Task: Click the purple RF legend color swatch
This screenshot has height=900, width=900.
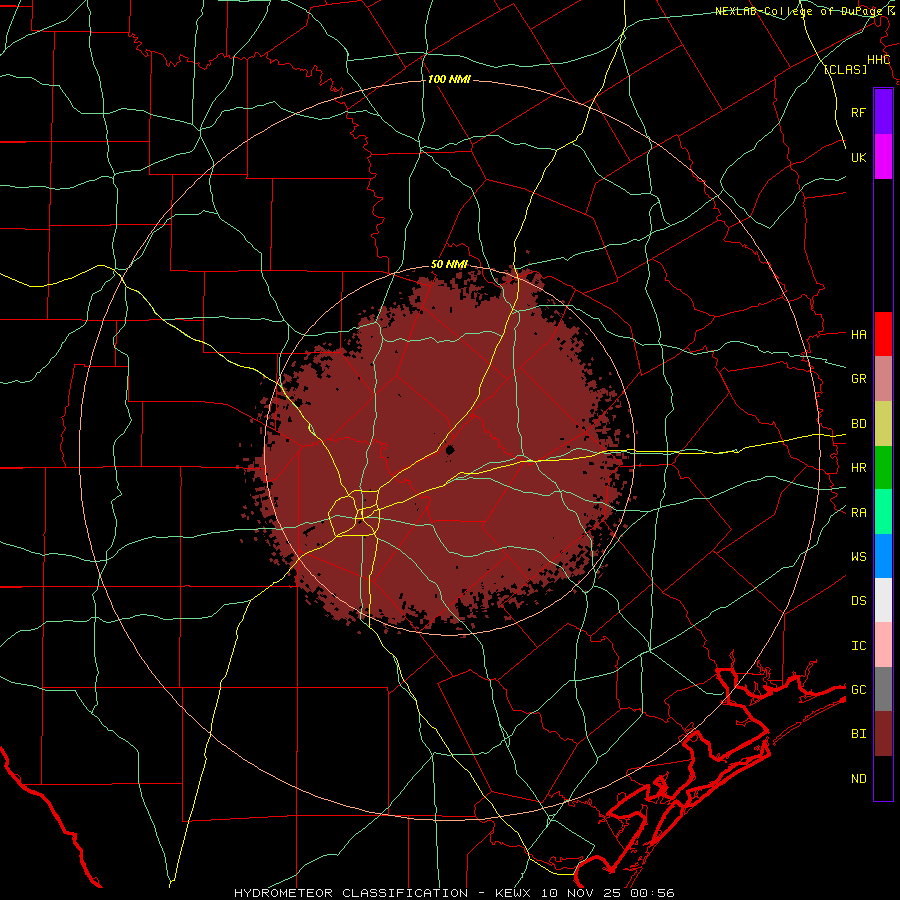Action: (x=883, y=112)
